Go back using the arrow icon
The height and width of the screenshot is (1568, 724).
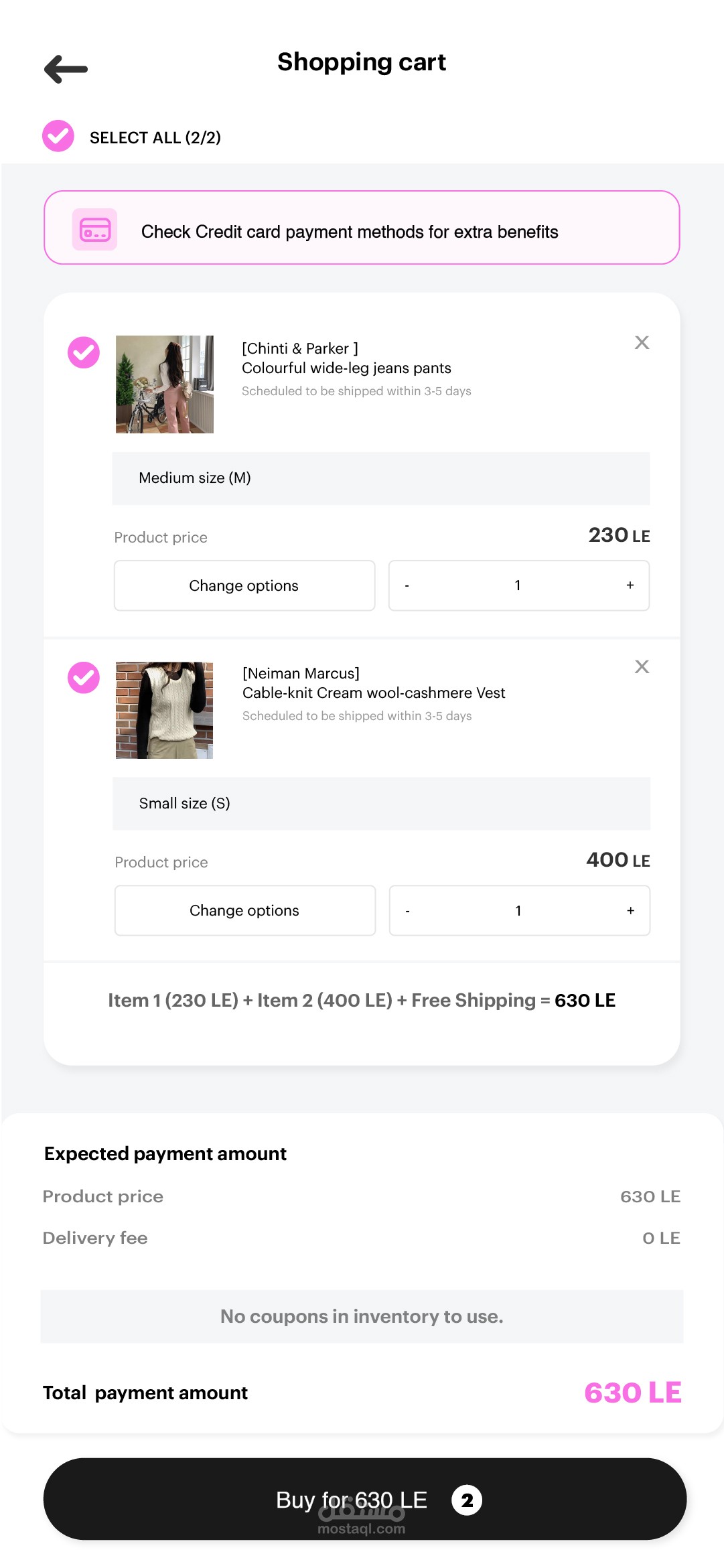(66, 69)
